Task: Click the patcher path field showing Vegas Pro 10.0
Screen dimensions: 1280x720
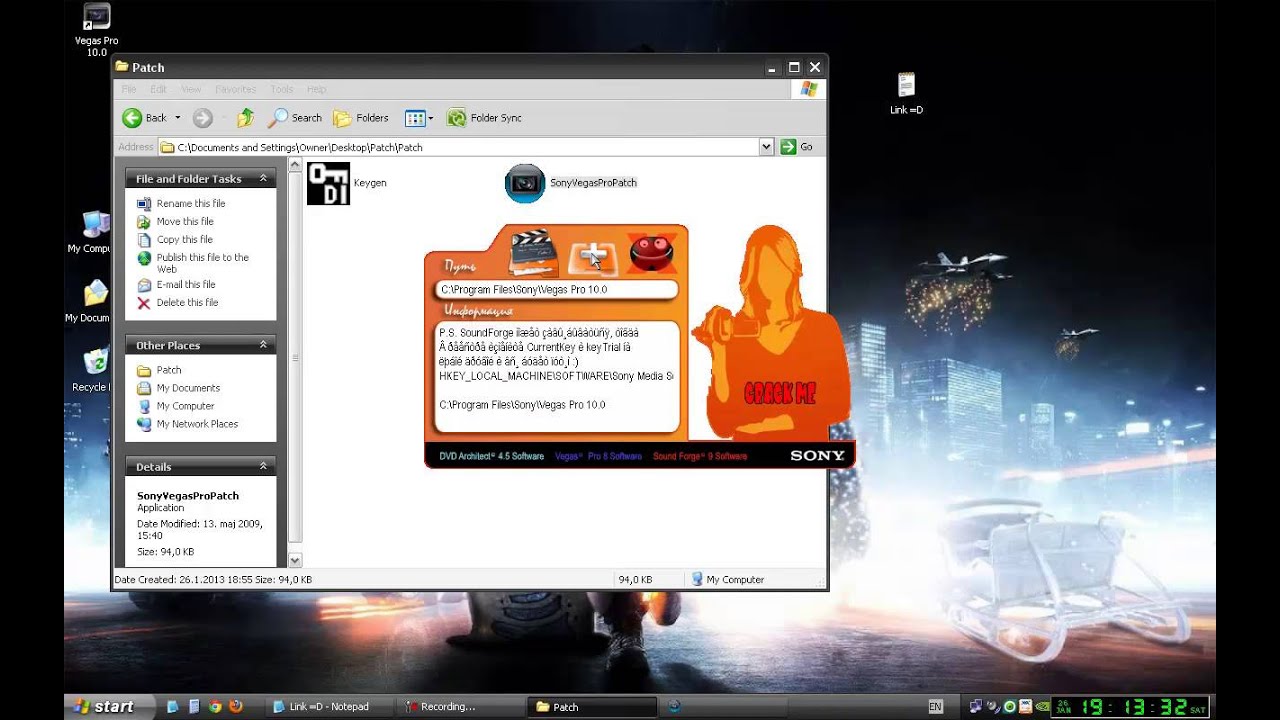Action: 559,290
